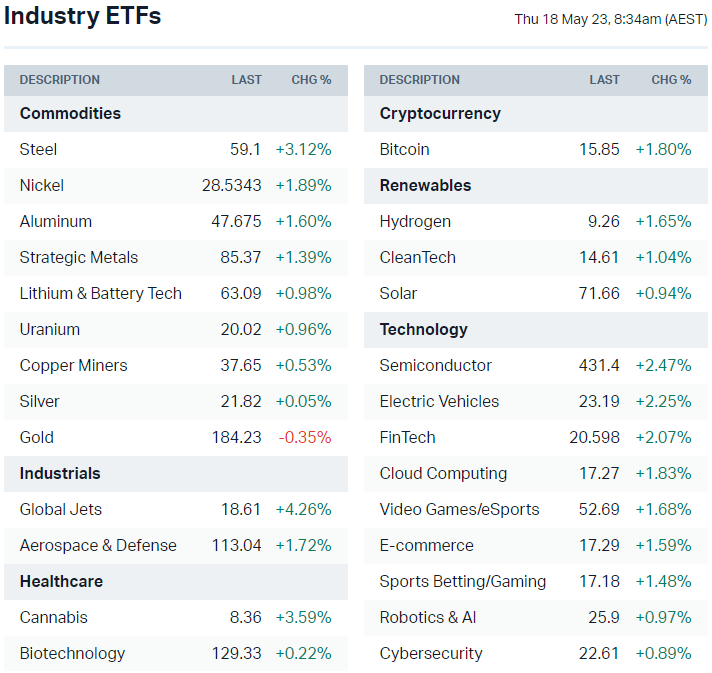Open the Cybersecurity ETF row
712x673 pixels.
coord(431,653)
